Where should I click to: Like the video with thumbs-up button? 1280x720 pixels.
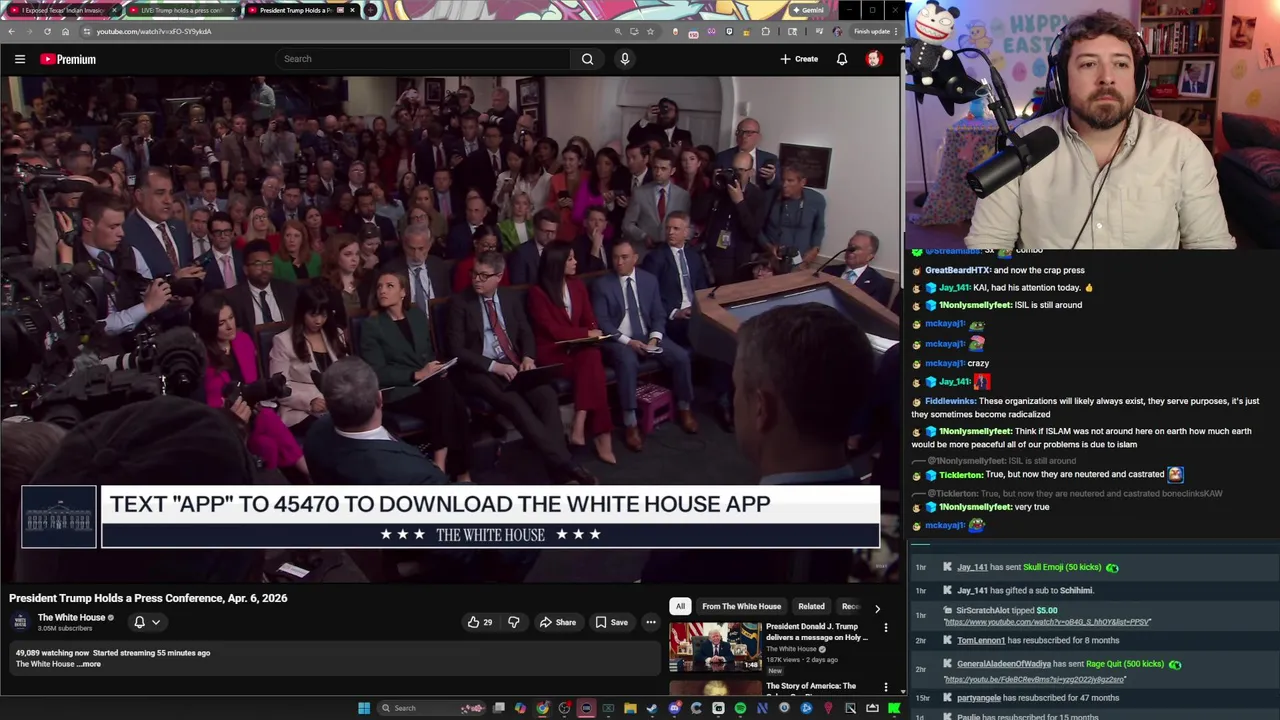tap(480, 622)
